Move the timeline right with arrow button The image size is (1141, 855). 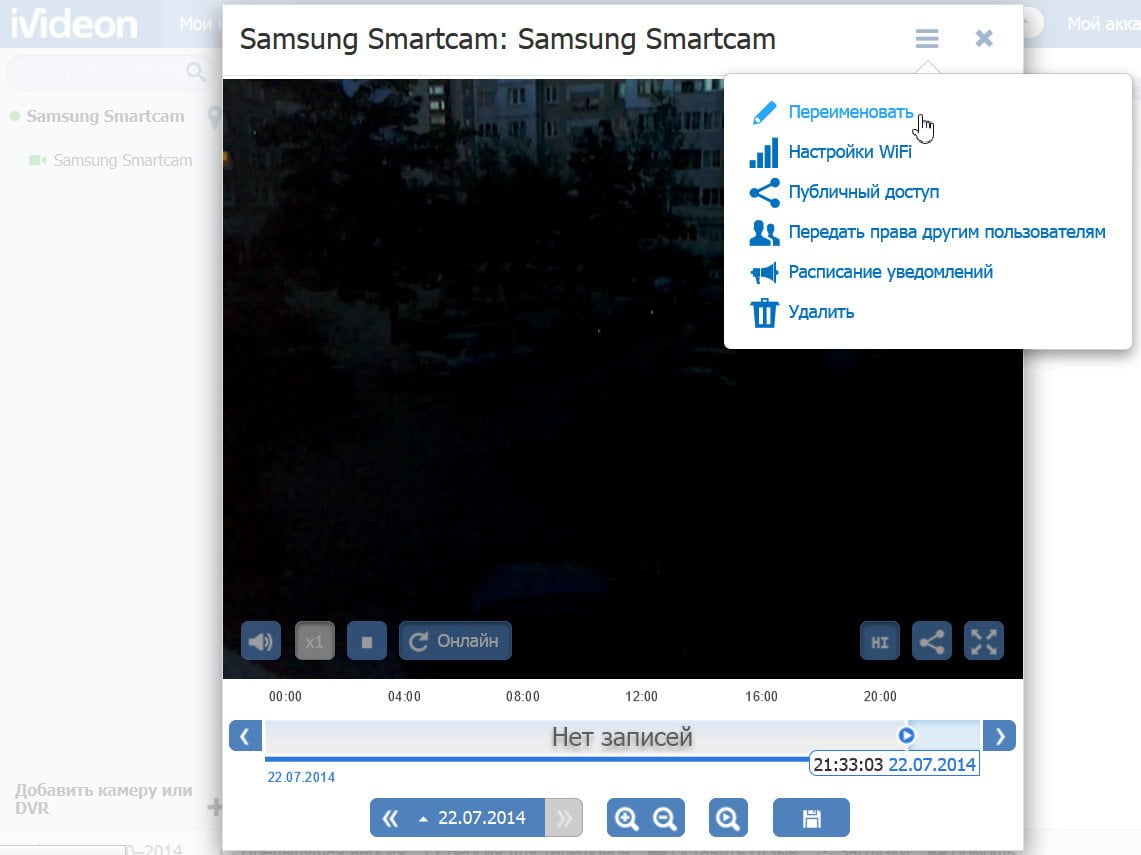tap(999, 736)
